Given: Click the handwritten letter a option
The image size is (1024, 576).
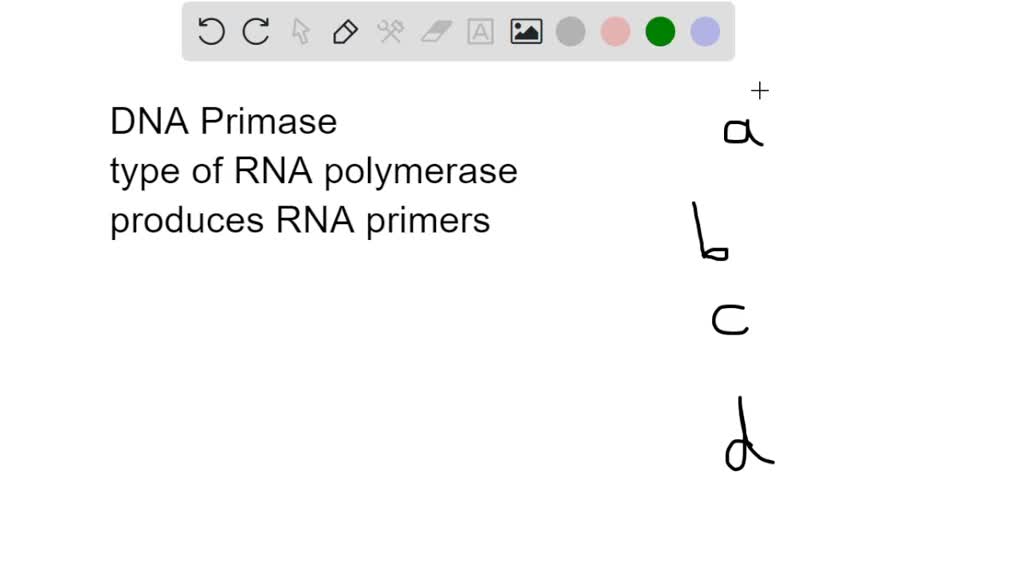Looking at the screenshot, I should click(x=742, y=129).
